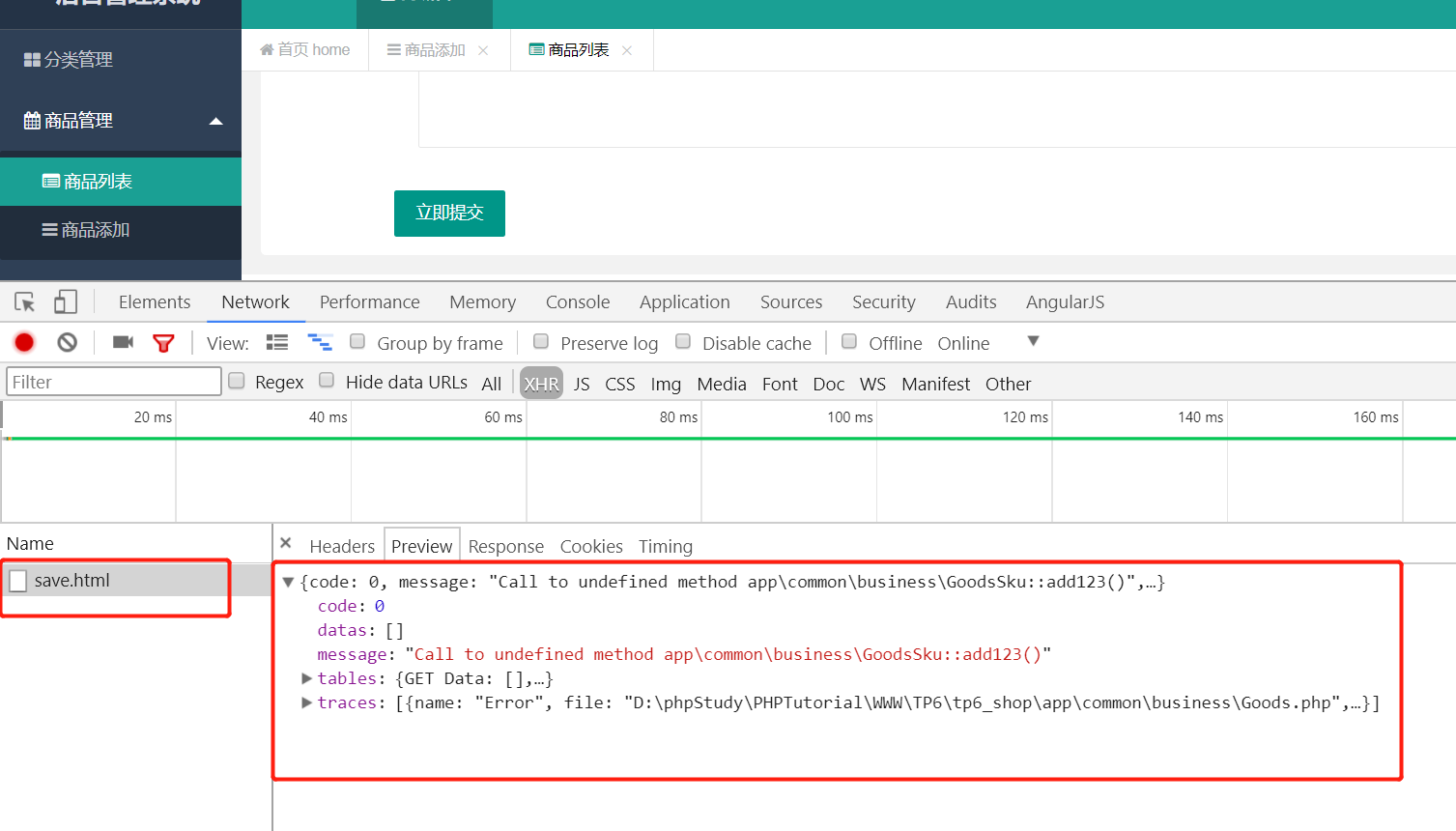Click the 立即提交 submit button

click(449, 214)
